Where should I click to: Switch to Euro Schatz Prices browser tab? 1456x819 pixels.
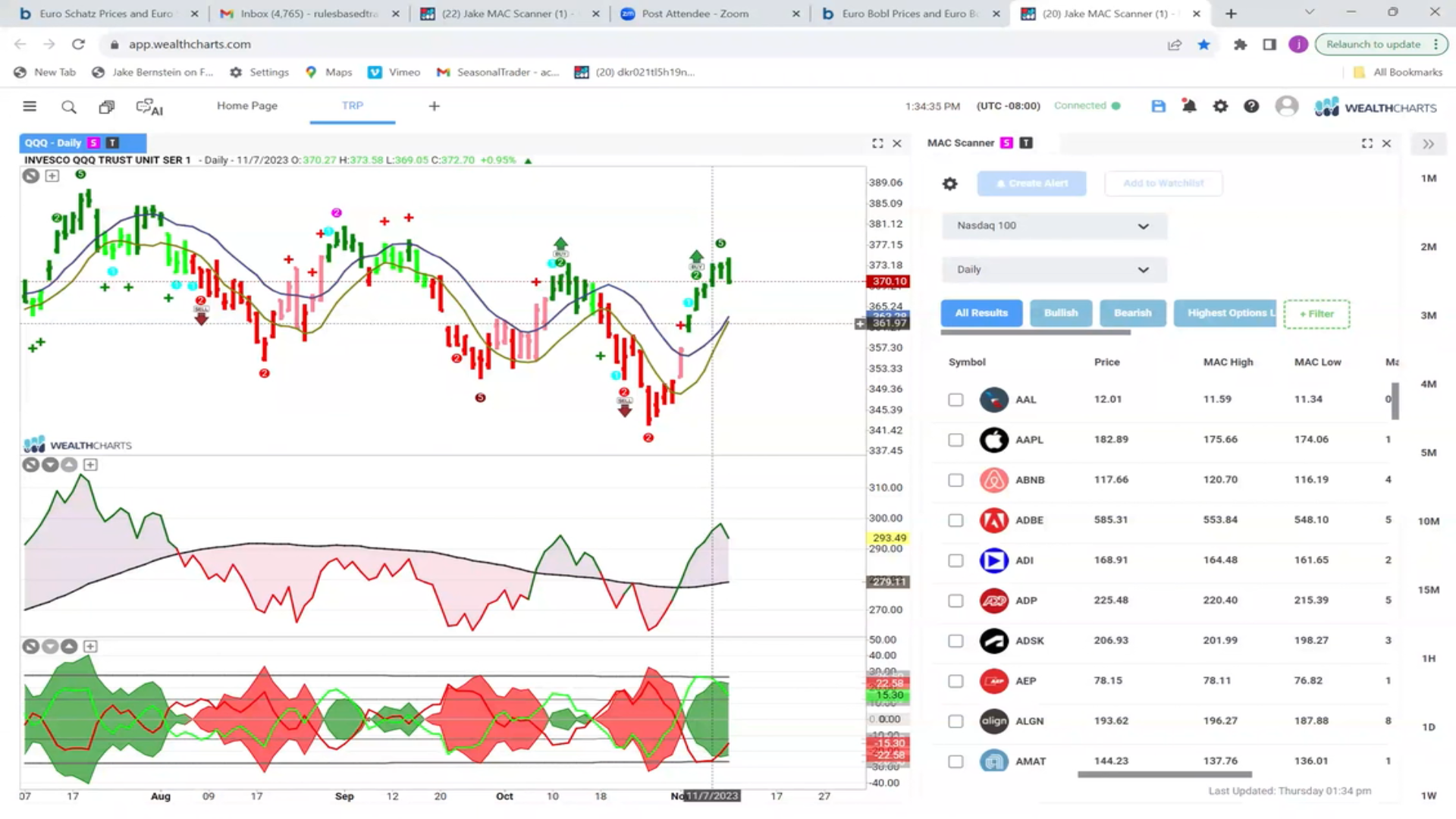pos(107,14)
